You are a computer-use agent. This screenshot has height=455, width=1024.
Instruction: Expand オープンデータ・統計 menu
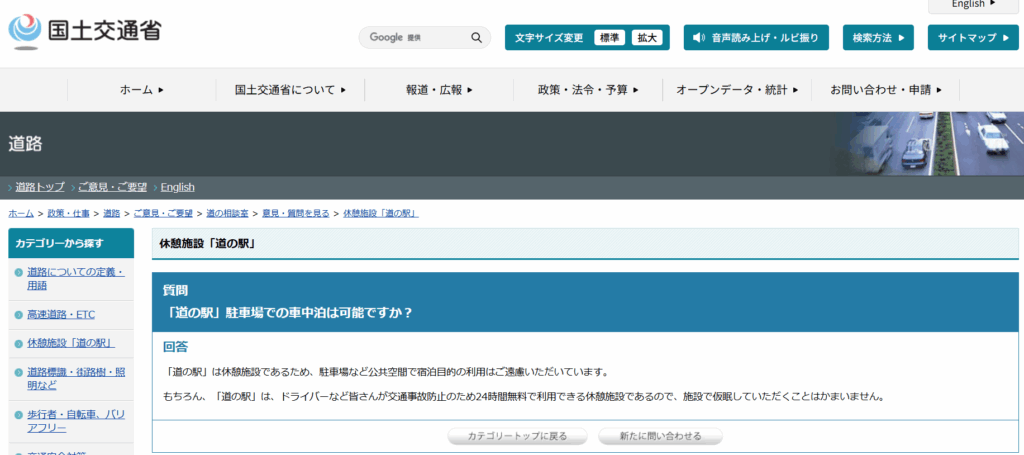[x=737, y=89]
